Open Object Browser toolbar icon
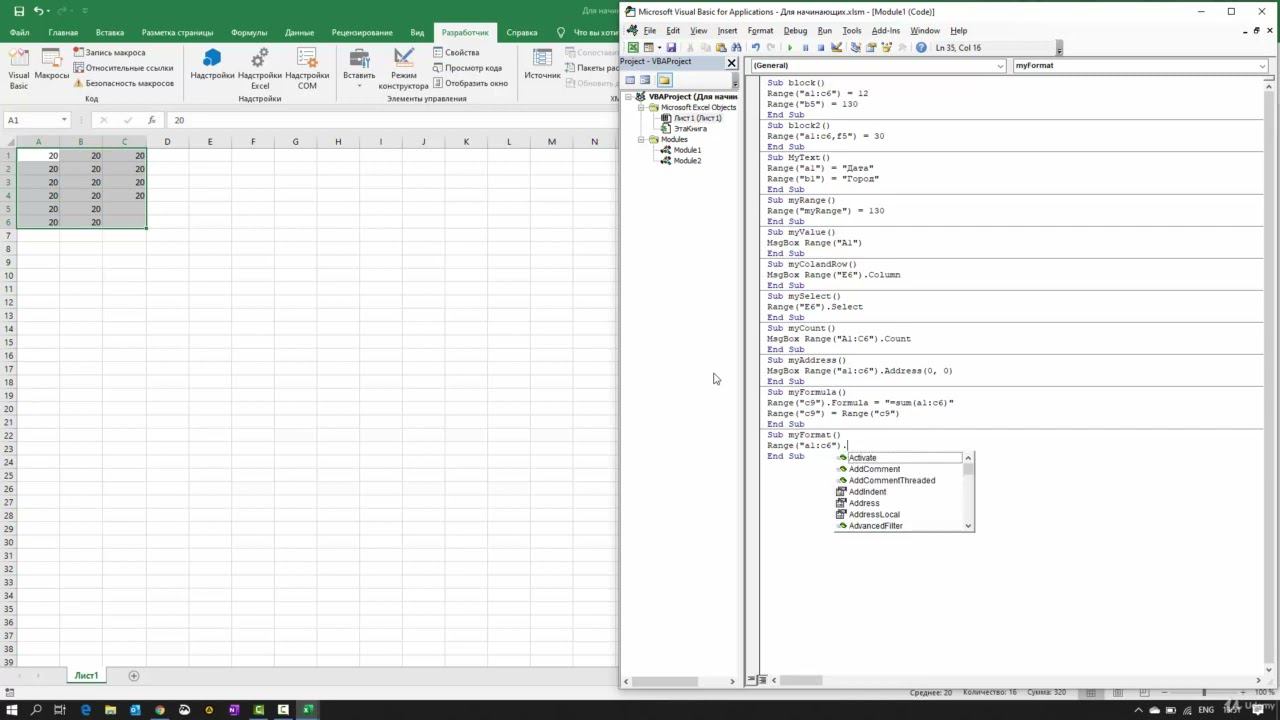 click(x=887, y=48)
